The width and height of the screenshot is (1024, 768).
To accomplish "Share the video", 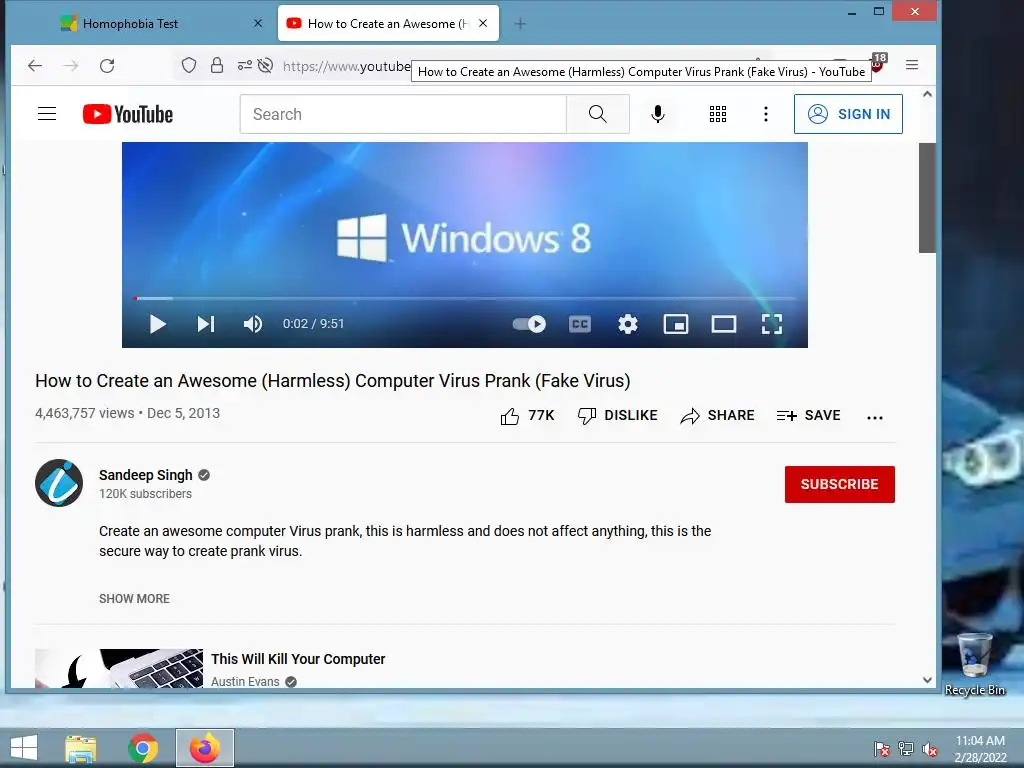I will (717, 416).
